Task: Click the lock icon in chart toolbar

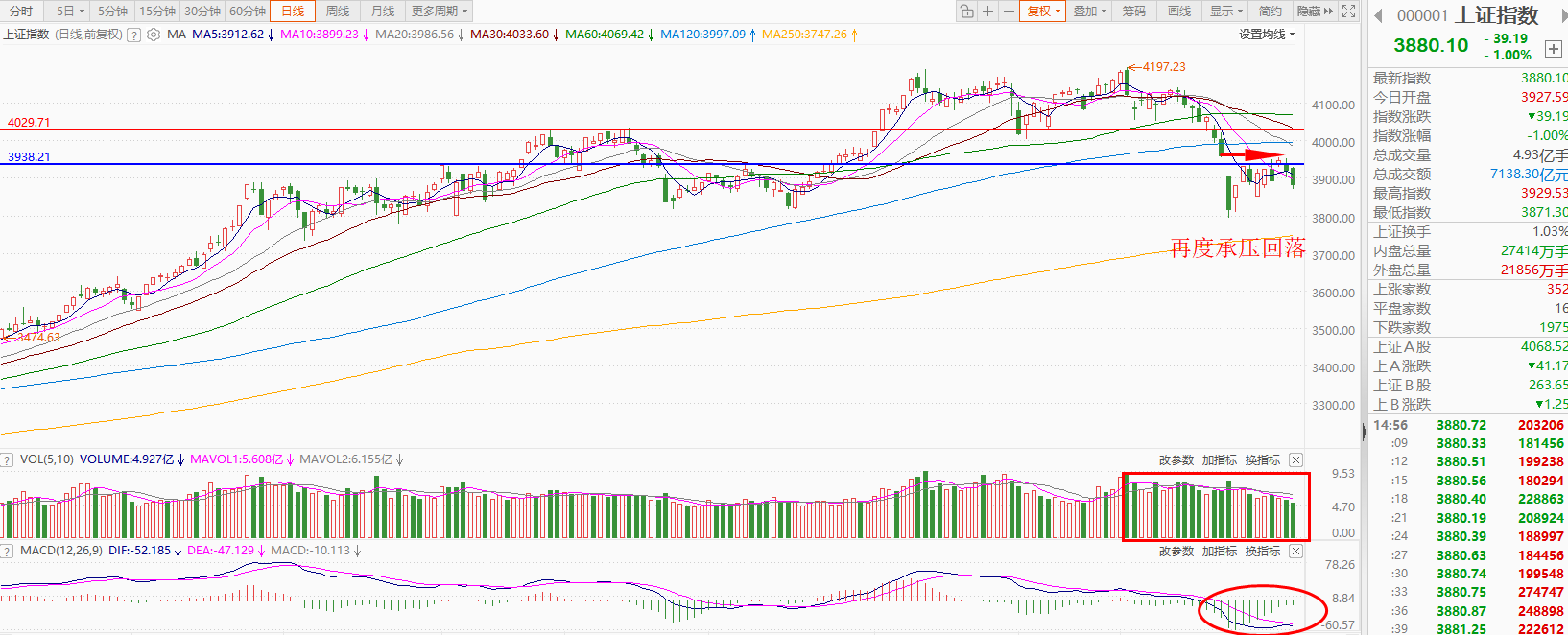Action: click(966, 12)
